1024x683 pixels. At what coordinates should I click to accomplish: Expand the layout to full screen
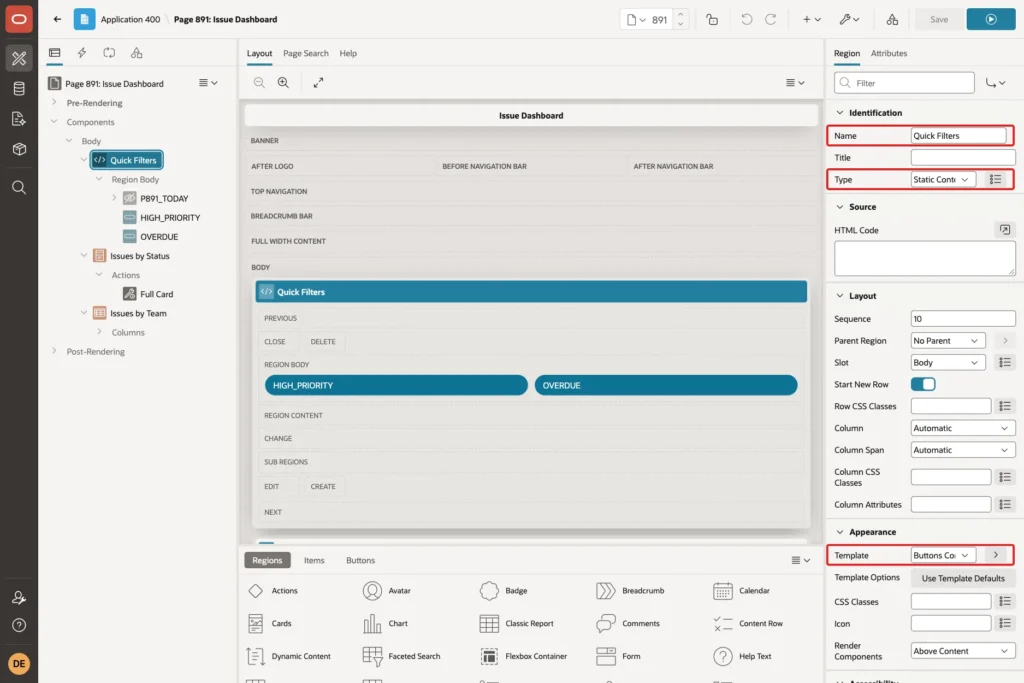coord(318,82)
